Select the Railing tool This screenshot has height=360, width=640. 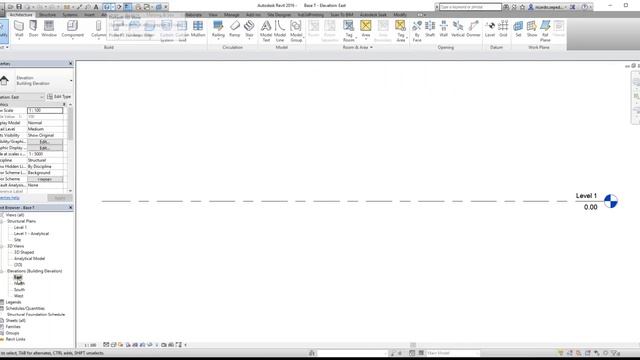[218, 29]
